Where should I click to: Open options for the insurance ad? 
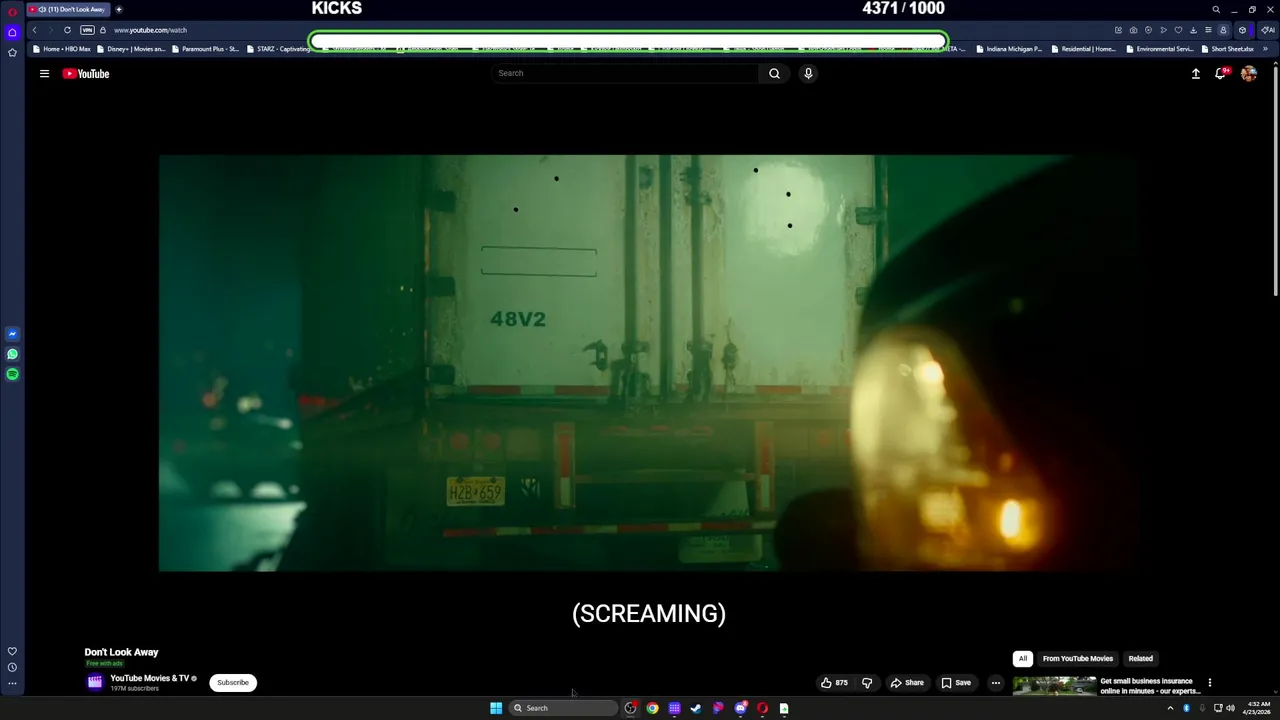click(1209, 683)
